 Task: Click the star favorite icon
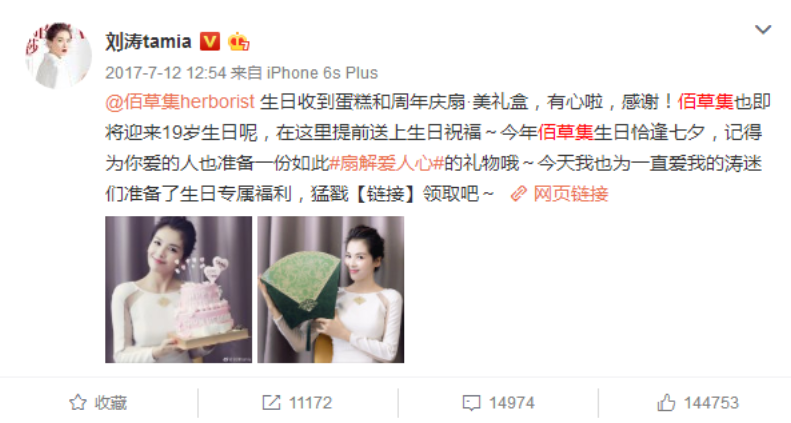point(78,403)
